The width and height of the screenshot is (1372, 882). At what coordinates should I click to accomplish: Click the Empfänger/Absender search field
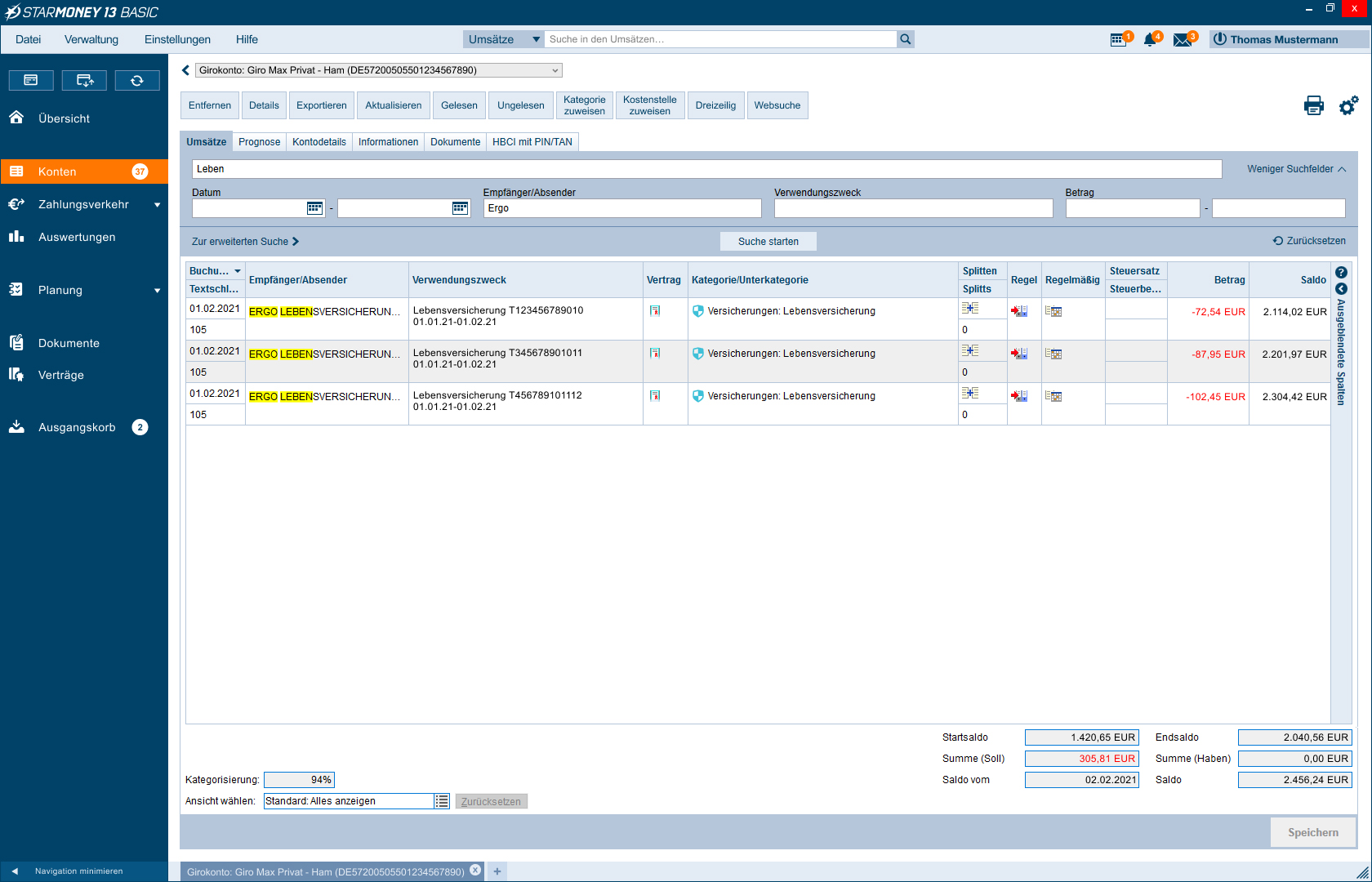tap(622, 208)
